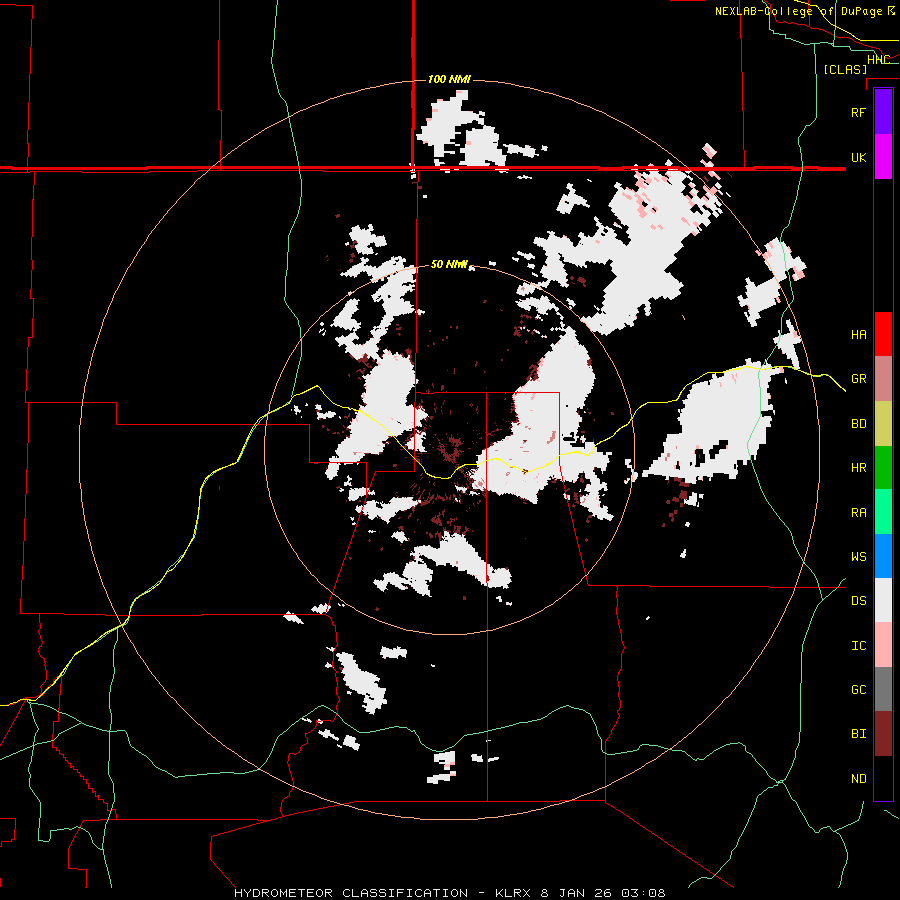Image resolution: width=900 pixels, height=900 pixels.
Task: Click the ND black legend swatch
Action: click(x=883, y=778)
